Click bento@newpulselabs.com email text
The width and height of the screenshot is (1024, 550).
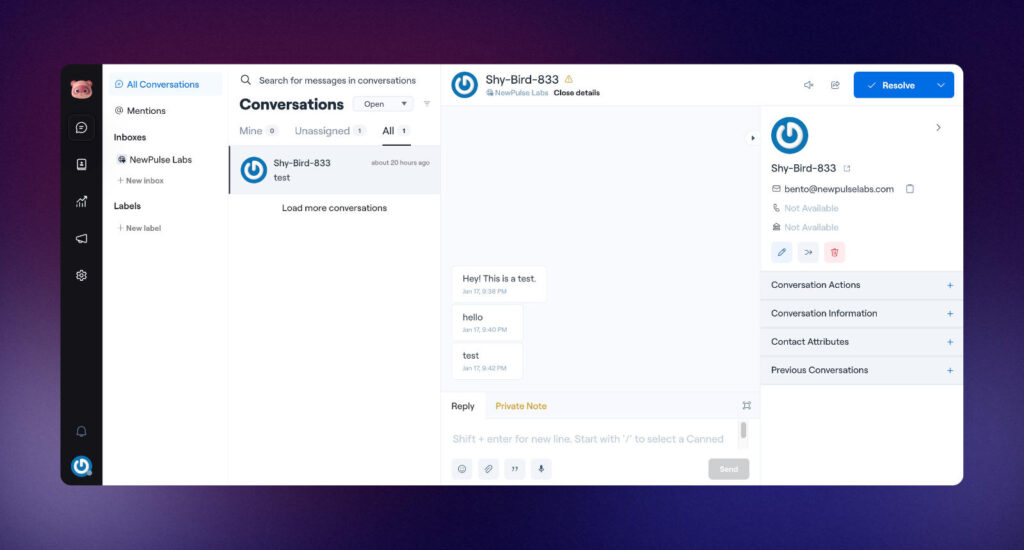coord(839,189)
